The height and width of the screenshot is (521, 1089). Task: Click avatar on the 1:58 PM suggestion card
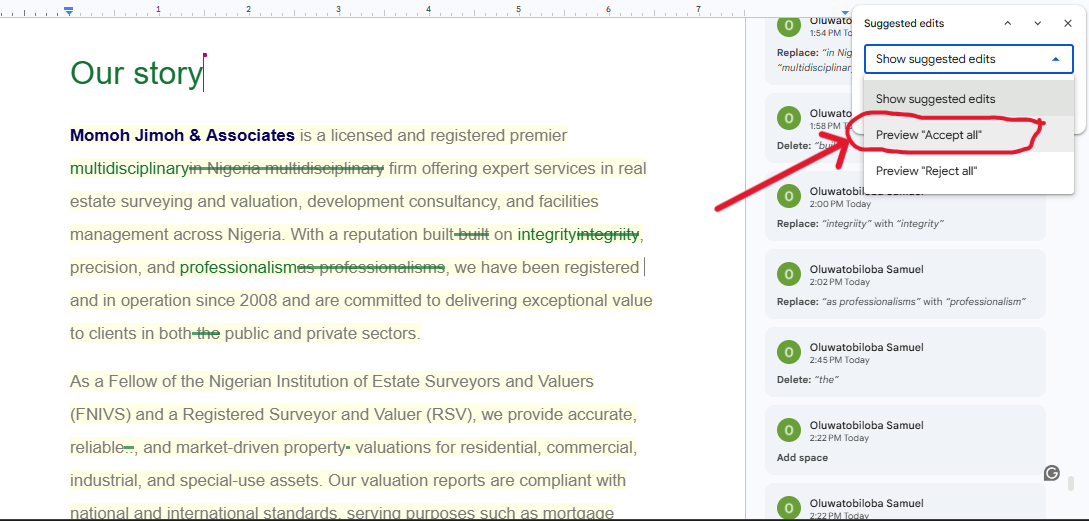coord(788,118)
